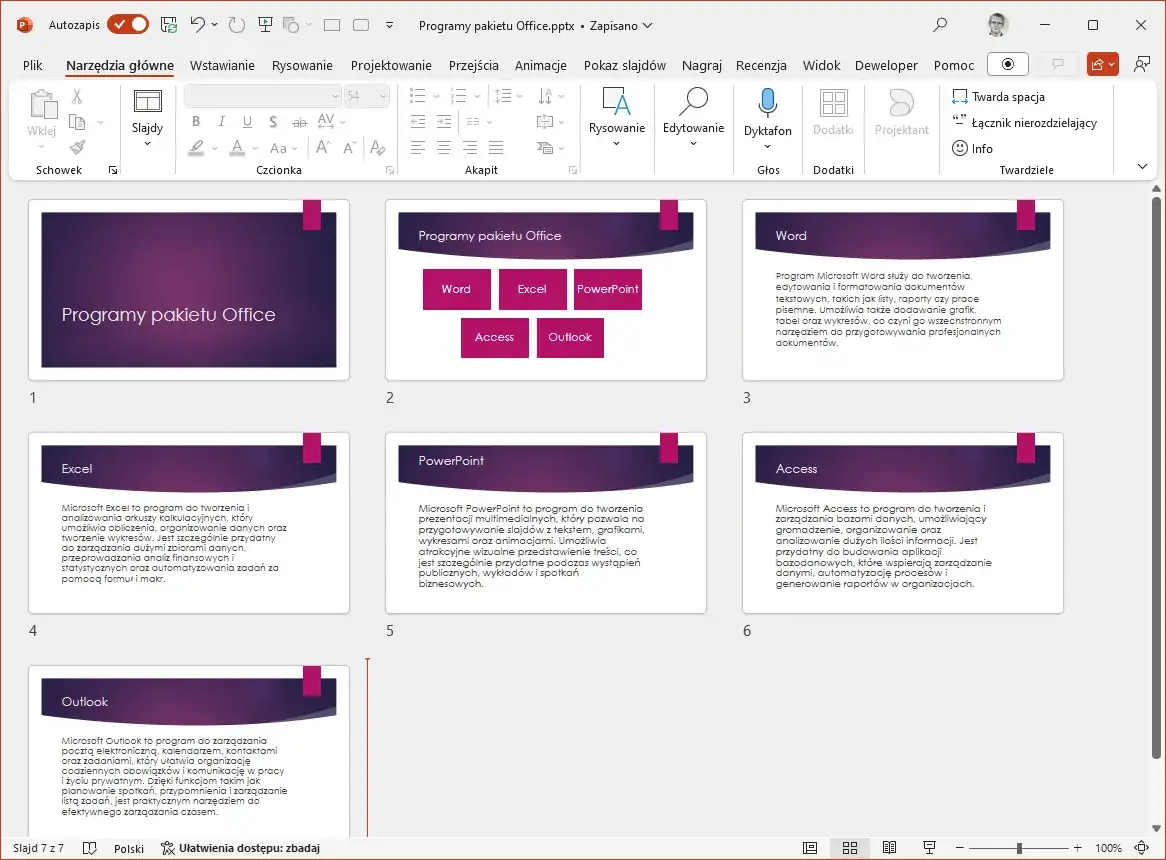Switch to the Animacje ribbon tab
This screenshot has width=1166, height=860.
[x=540, y=65]
